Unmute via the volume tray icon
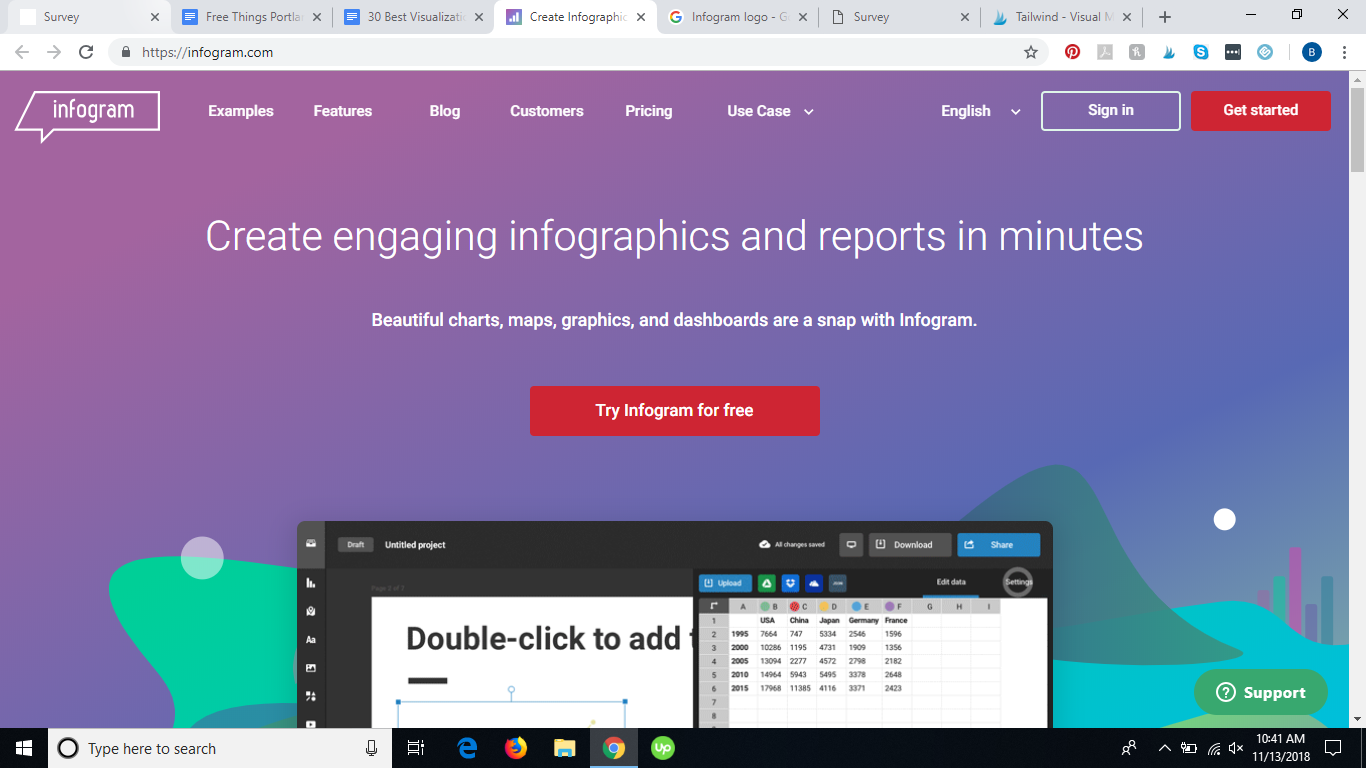1366x768 pixels. click(1236, 748)
